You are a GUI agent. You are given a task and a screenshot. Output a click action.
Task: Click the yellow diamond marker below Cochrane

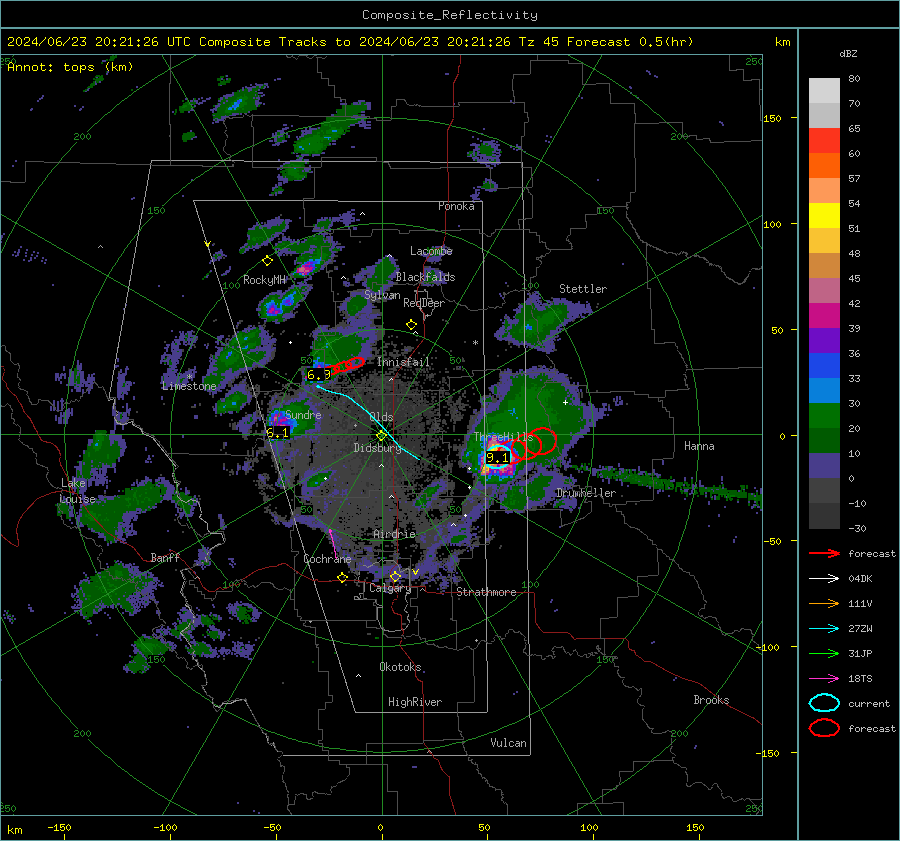point(343,578)
